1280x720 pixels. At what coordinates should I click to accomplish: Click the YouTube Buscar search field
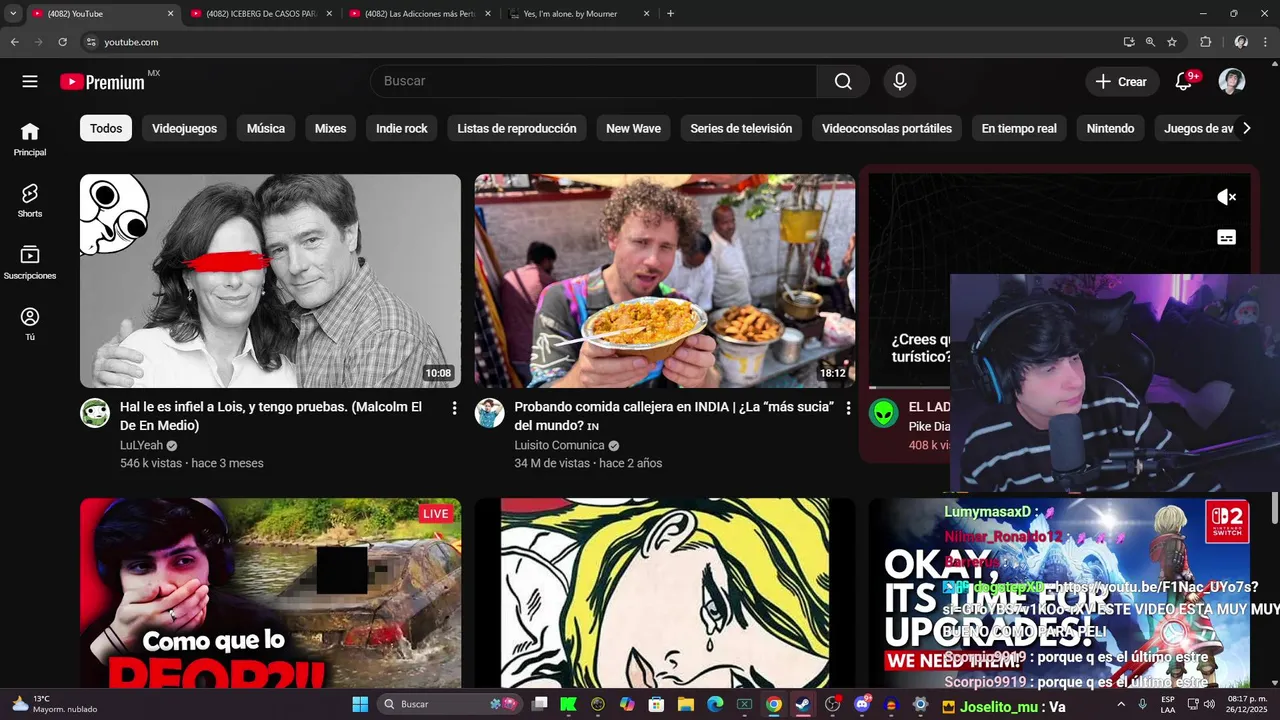click(x=593, y=82)
